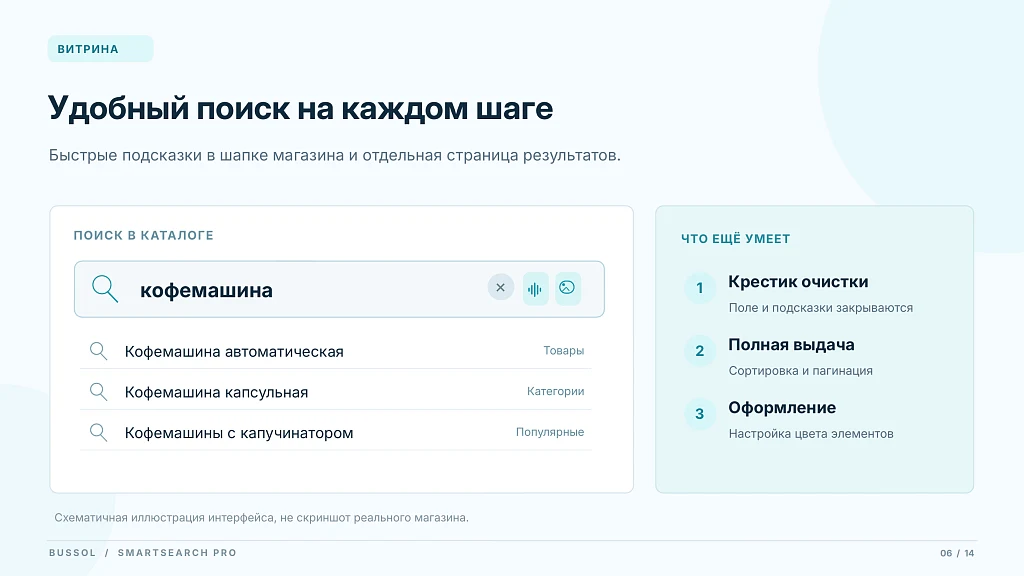Click the ЧТО ЕЩЁ УМЕЕТ label
The image size is (1024, 576).
pyautogui.click(x=735, y=239)
